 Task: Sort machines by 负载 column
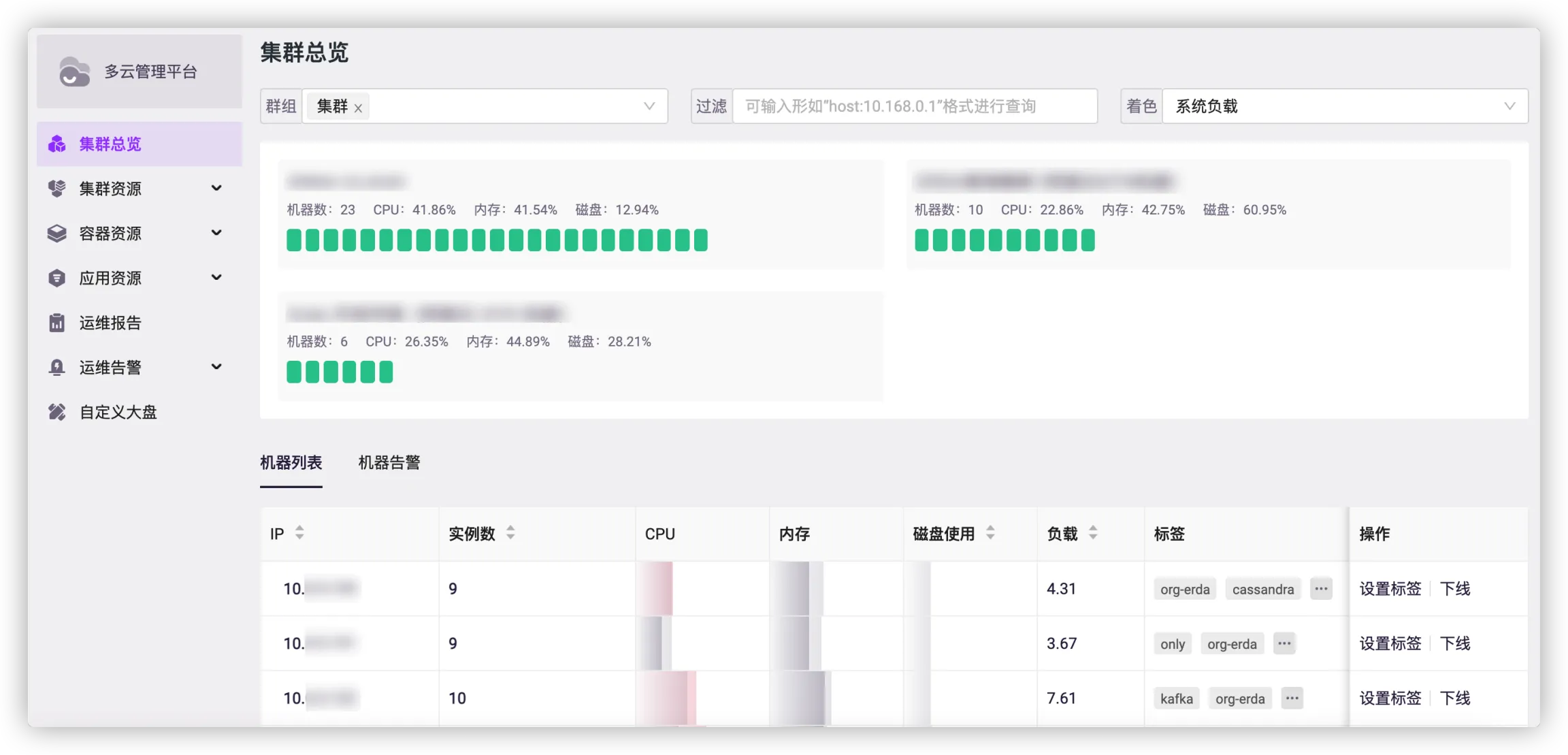(x=1093, y=533)
